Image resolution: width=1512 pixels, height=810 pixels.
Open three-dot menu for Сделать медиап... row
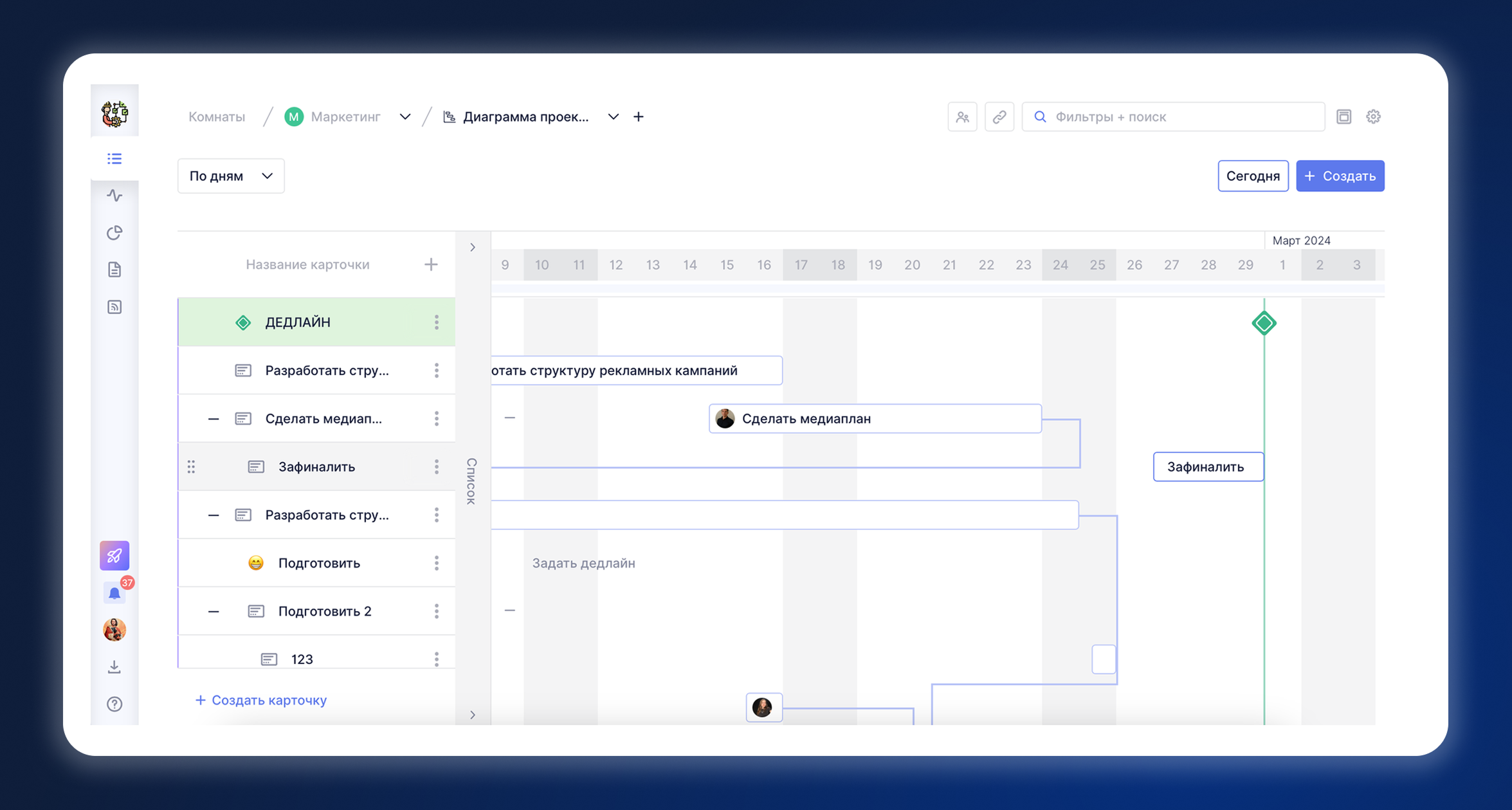437,419
